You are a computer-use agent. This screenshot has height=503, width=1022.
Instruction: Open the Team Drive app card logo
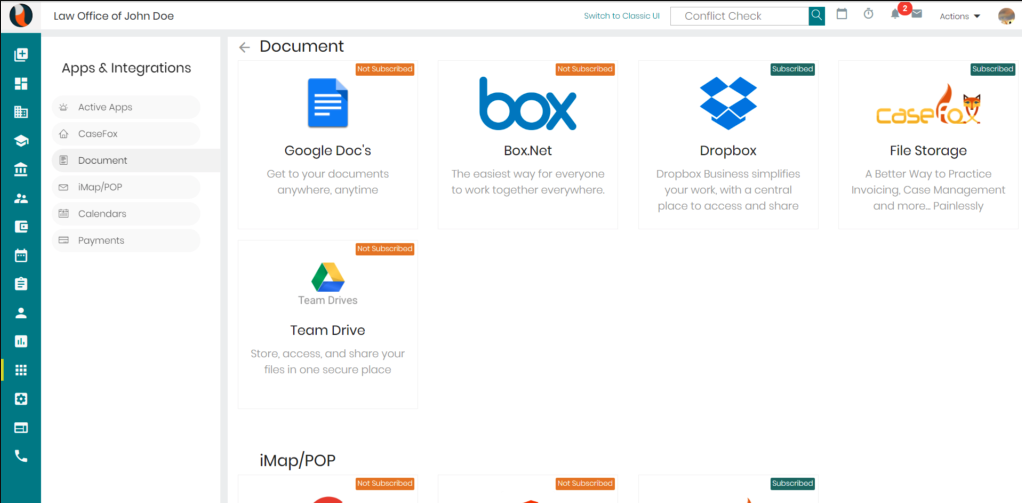point(328,283)
